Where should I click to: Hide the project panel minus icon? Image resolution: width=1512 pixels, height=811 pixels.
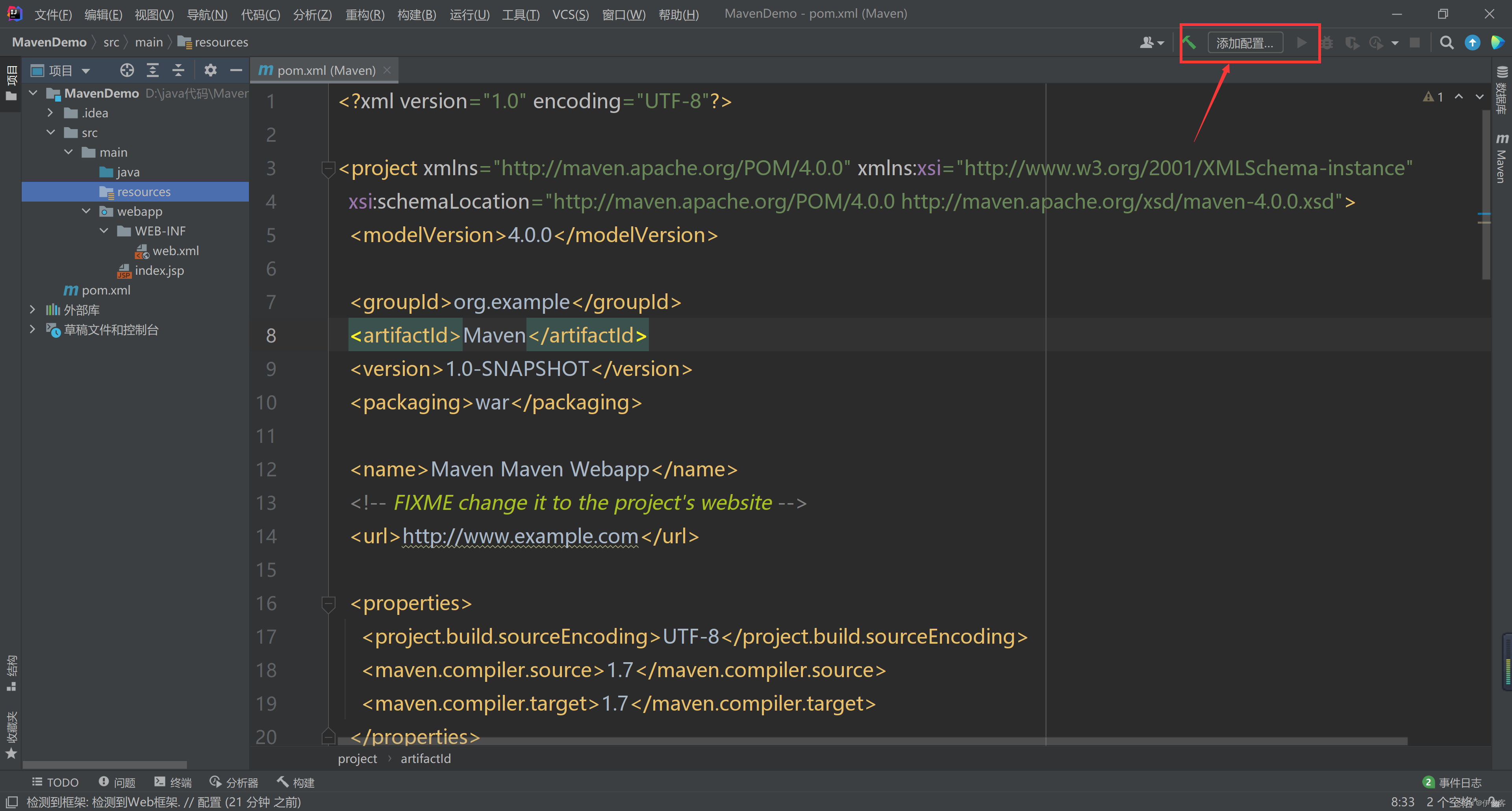pos(236,70)
